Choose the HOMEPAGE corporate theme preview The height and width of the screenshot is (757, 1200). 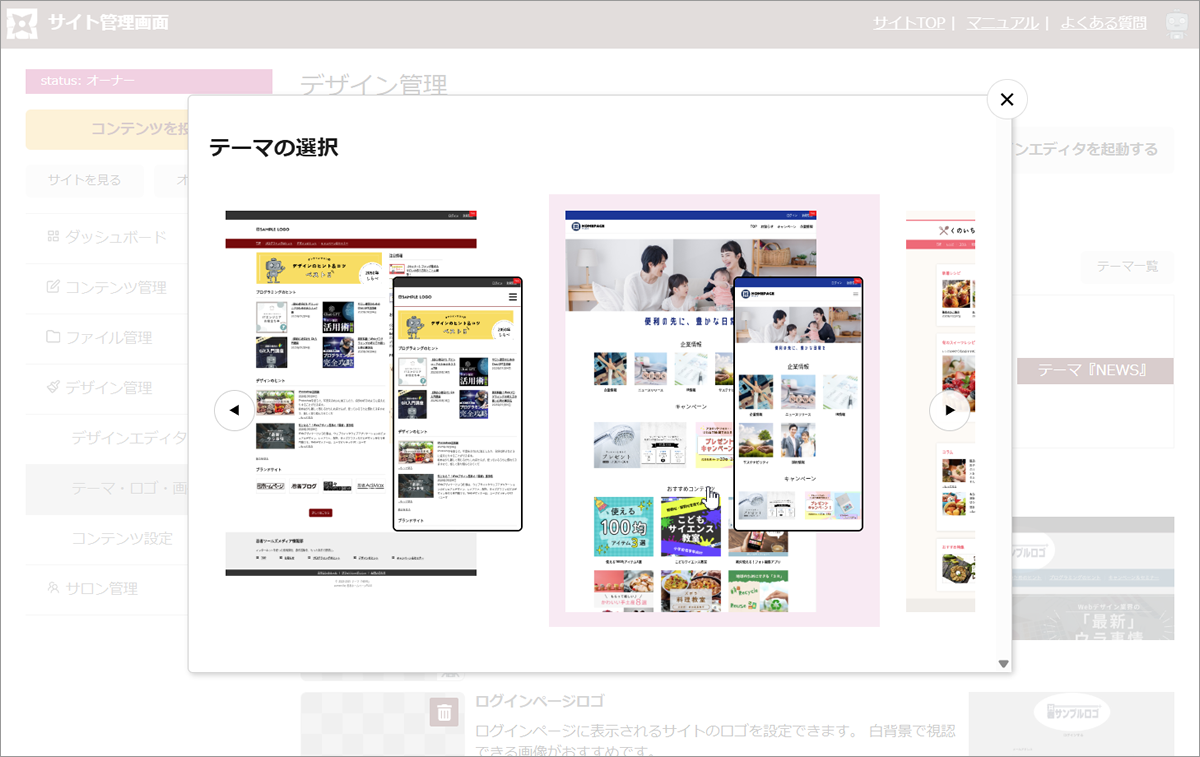714,410
